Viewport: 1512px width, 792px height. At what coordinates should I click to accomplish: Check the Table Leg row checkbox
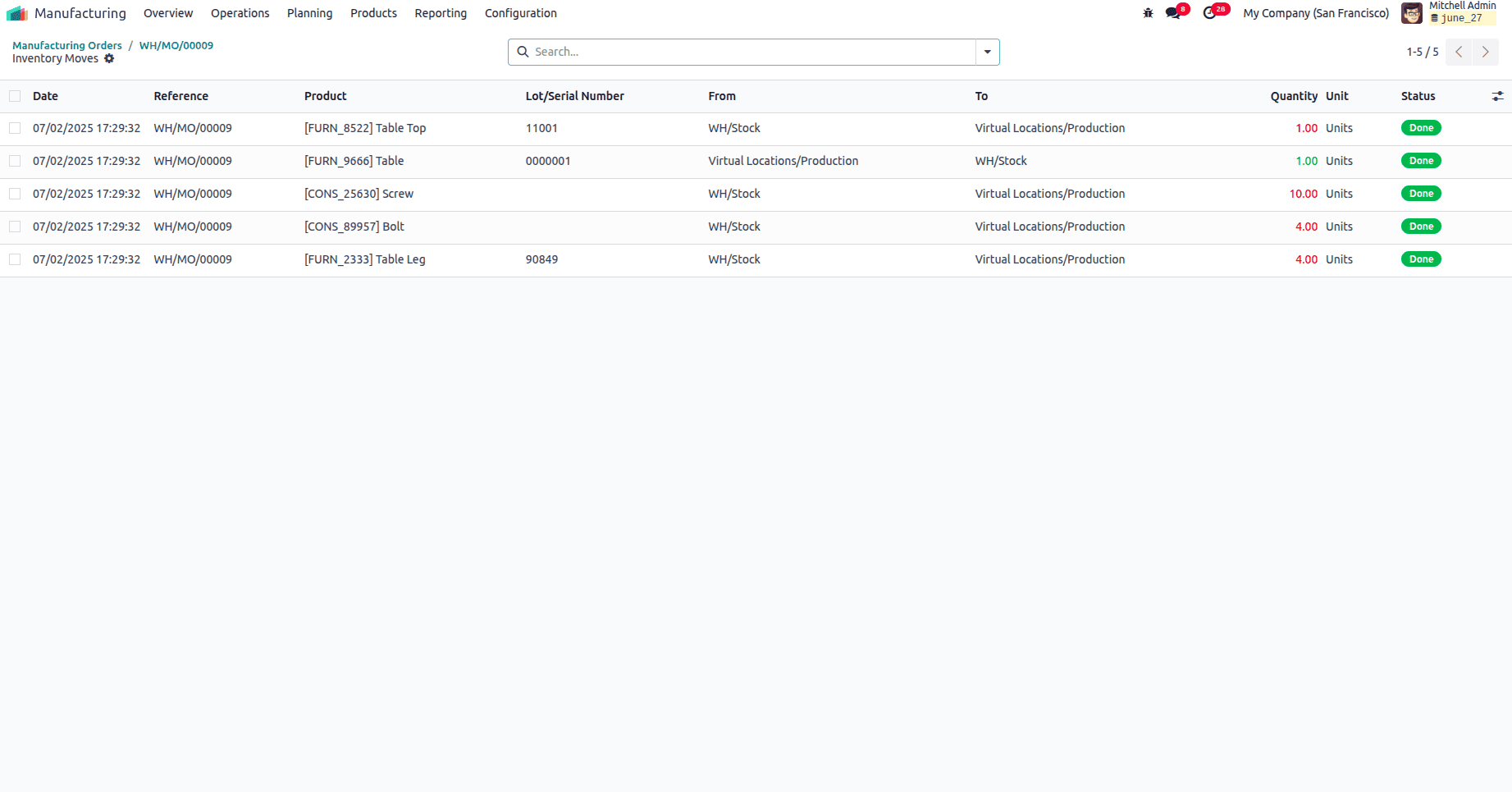(x=15, y=259)
